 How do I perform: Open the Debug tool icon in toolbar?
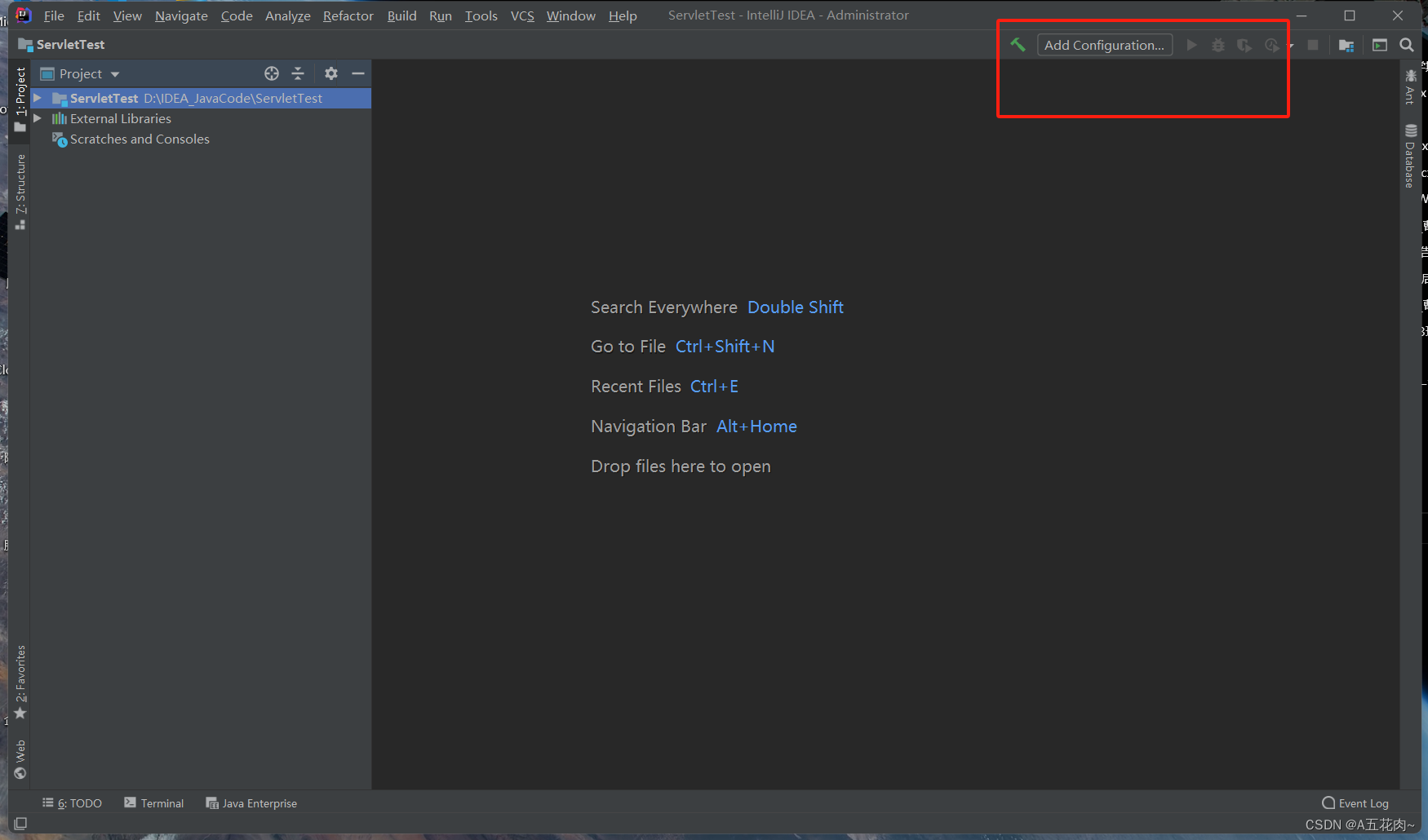1217,45
